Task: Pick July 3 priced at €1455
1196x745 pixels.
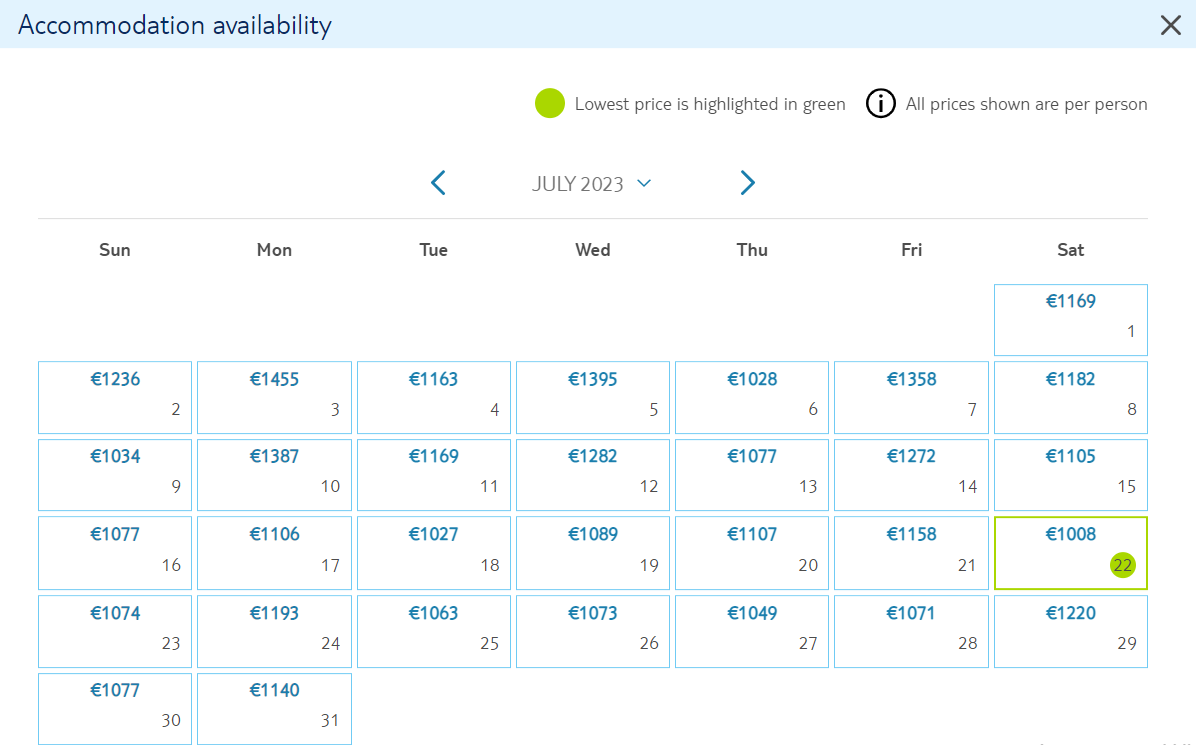Action: 275,398
